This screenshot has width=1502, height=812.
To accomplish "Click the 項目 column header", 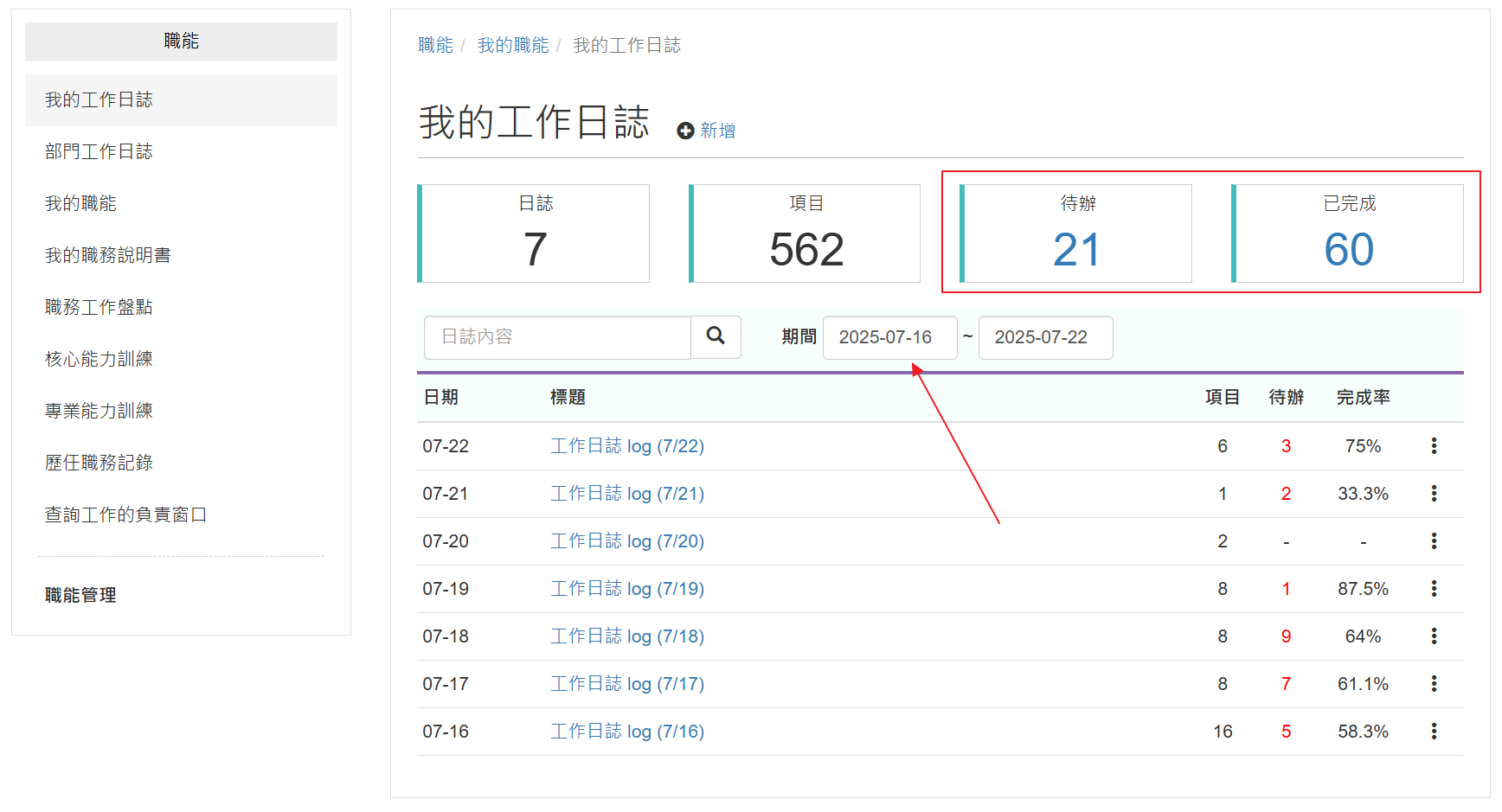I will point(1223,397).
